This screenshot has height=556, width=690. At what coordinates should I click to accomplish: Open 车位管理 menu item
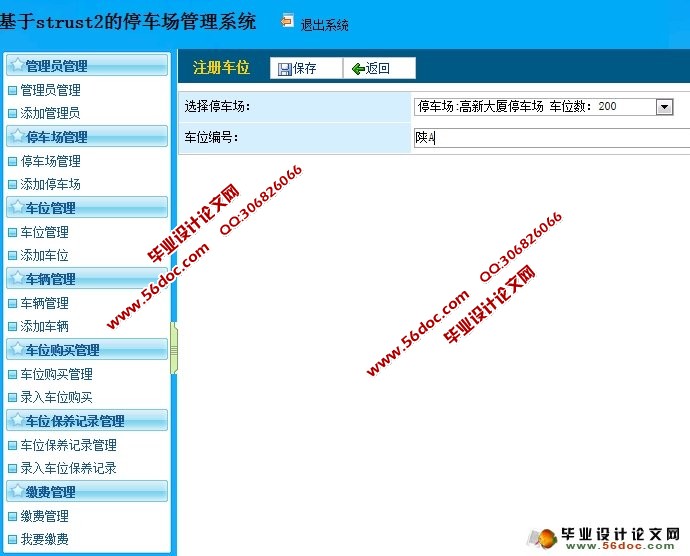[x=44, y=232]
